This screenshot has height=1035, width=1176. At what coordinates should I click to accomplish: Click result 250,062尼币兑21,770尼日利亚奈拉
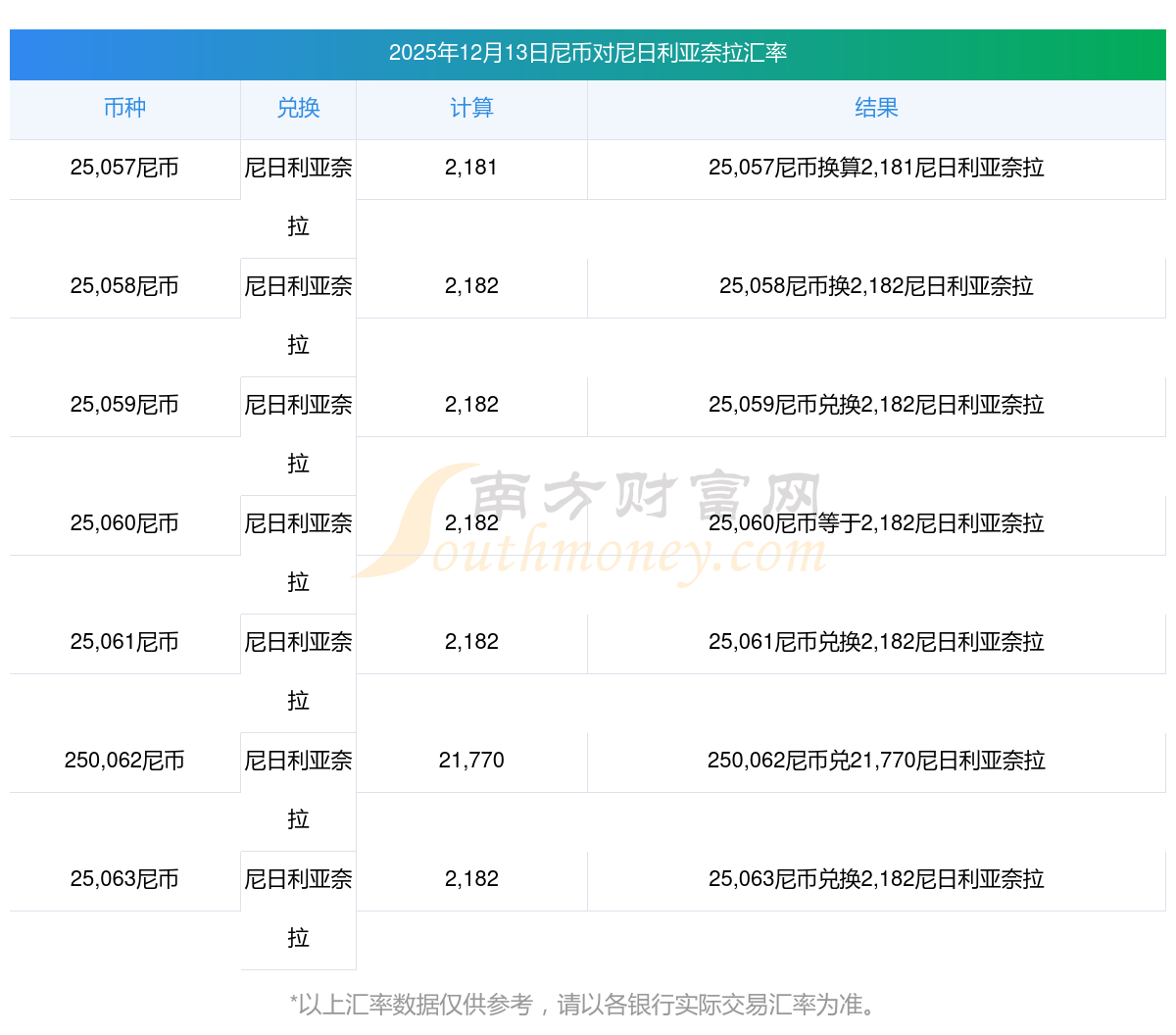876,762
